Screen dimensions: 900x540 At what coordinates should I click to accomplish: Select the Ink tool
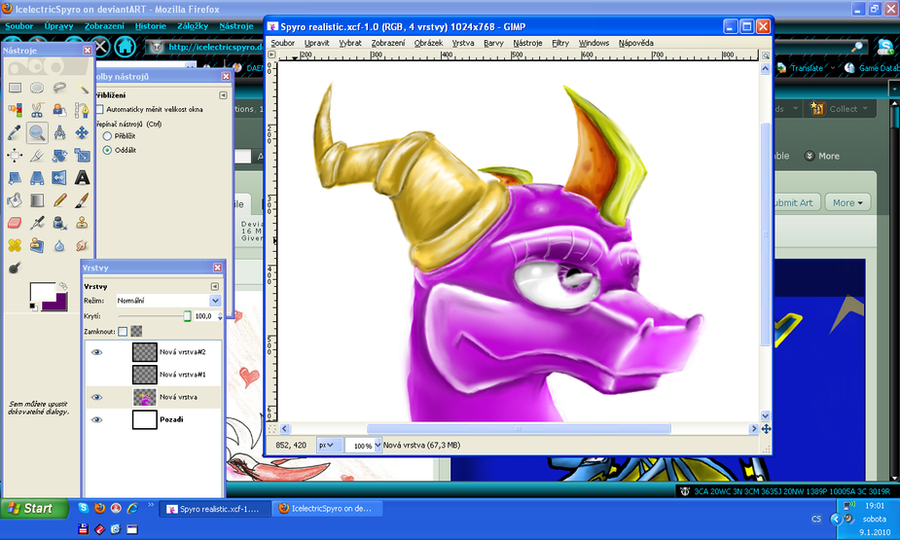(60, 223)
